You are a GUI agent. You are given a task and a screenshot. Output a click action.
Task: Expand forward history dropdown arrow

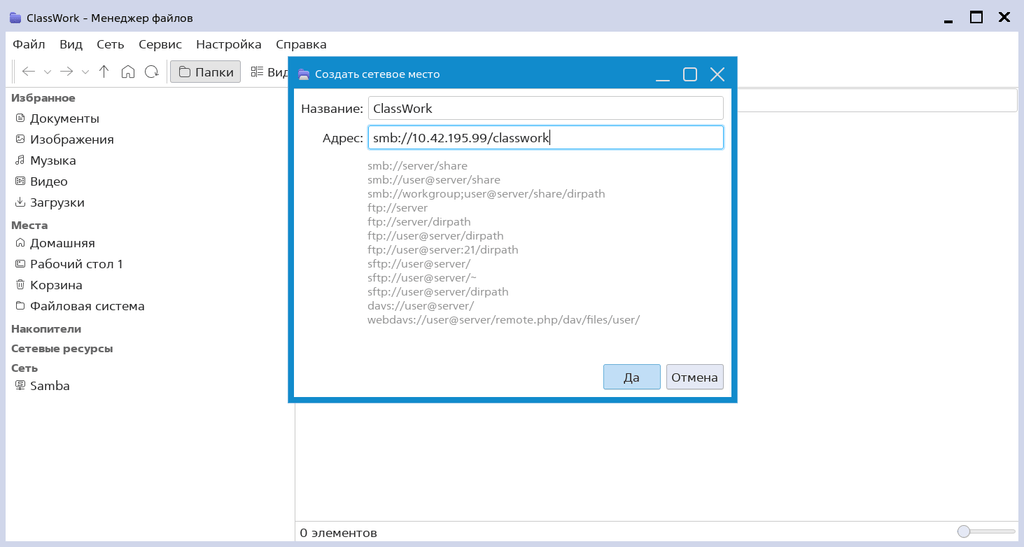[x=85, y=72]
